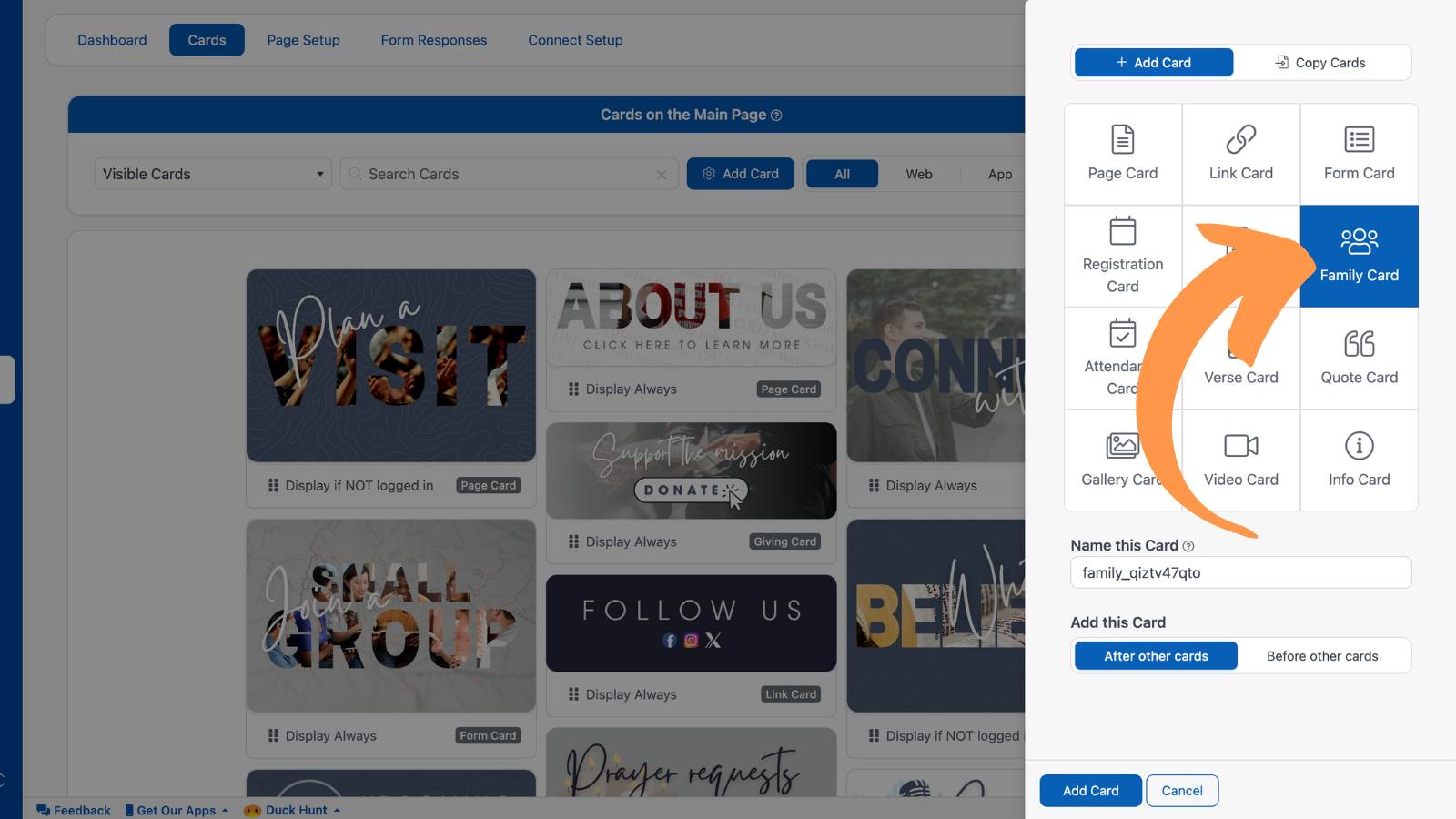Select the Attendance Card checked calendar icon
This screenshot has width=1456, height=819.
(1122, 332)
